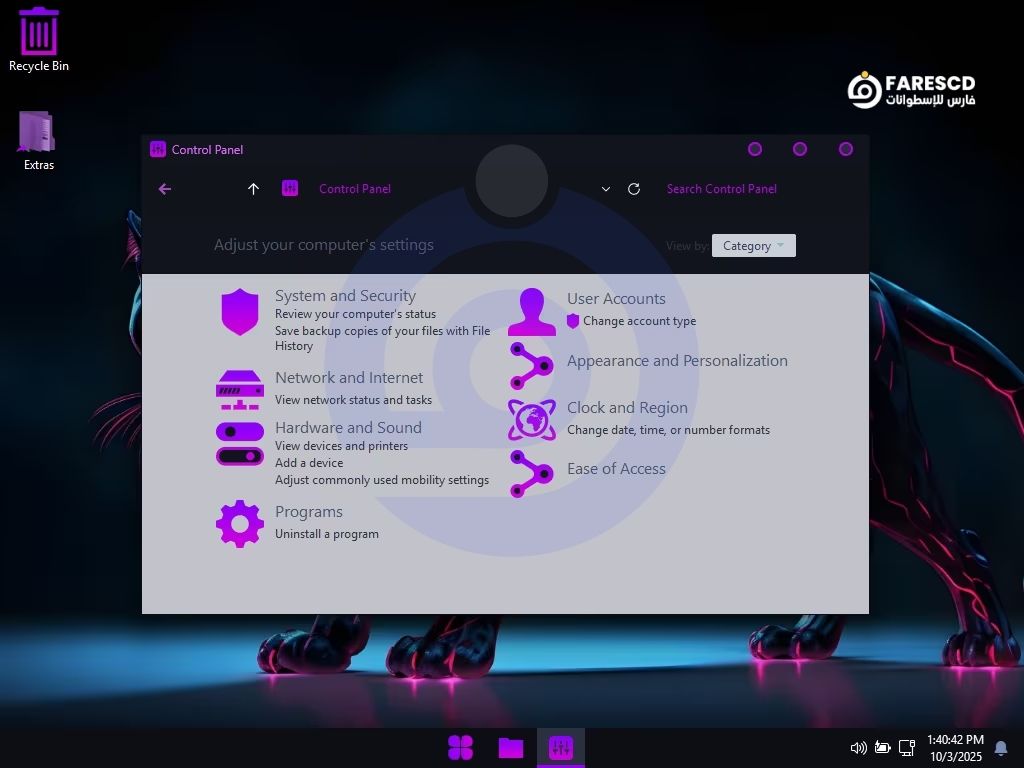Click the Appearance and Personalization icon
Image resolution: width=1024 pixels, height=768 pixels.
(531, 366)
